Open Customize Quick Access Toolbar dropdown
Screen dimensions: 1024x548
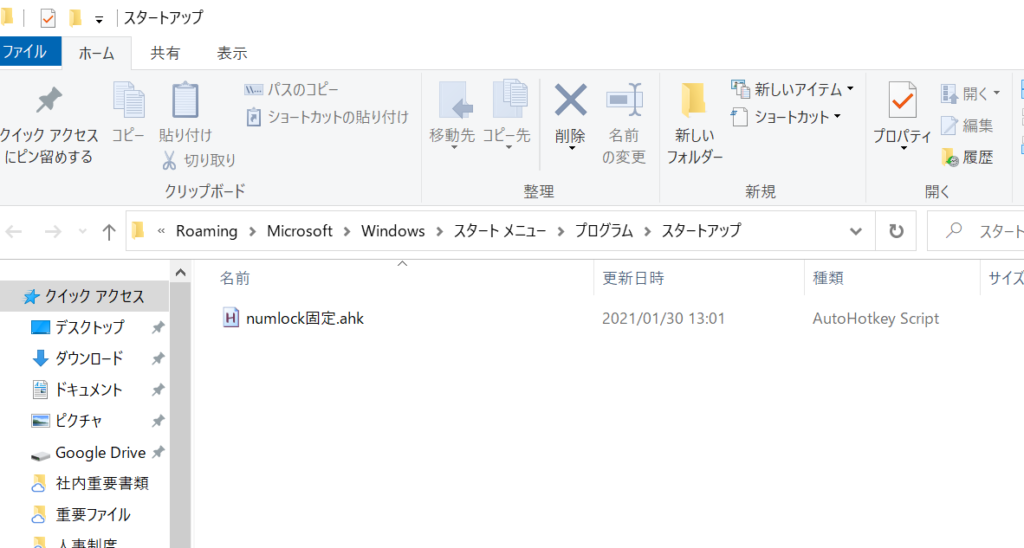coord(99,20)
